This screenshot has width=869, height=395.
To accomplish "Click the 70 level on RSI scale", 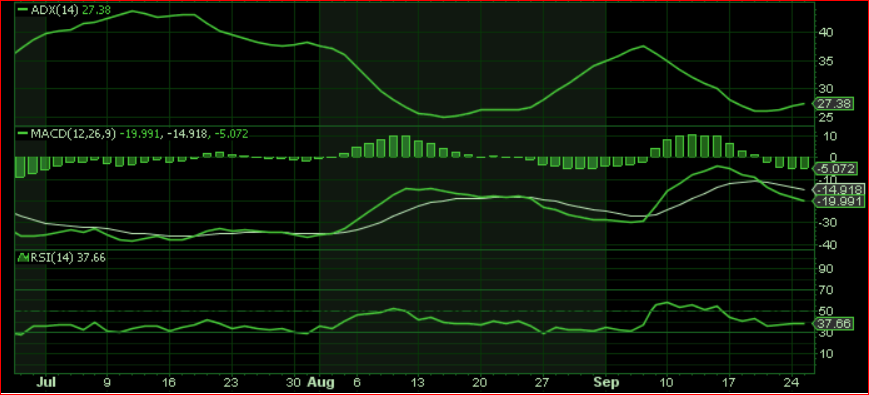I will point(826,289).
